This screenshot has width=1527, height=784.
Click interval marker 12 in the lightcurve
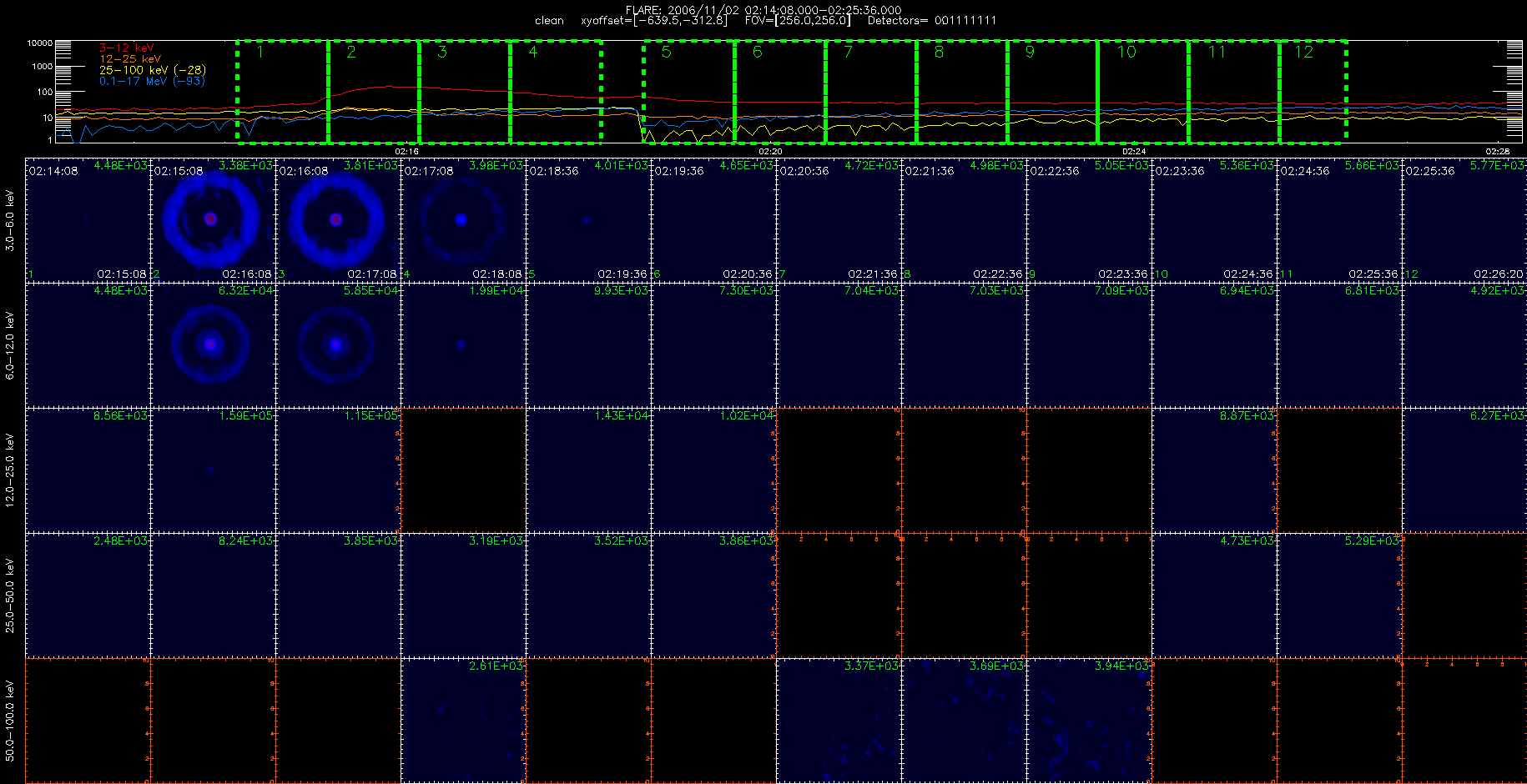[x=1303, y=53]
